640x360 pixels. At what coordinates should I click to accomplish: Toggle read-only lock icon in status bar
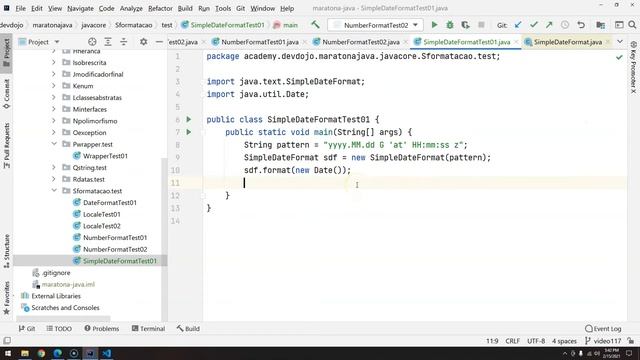click(x=631, y=340)
